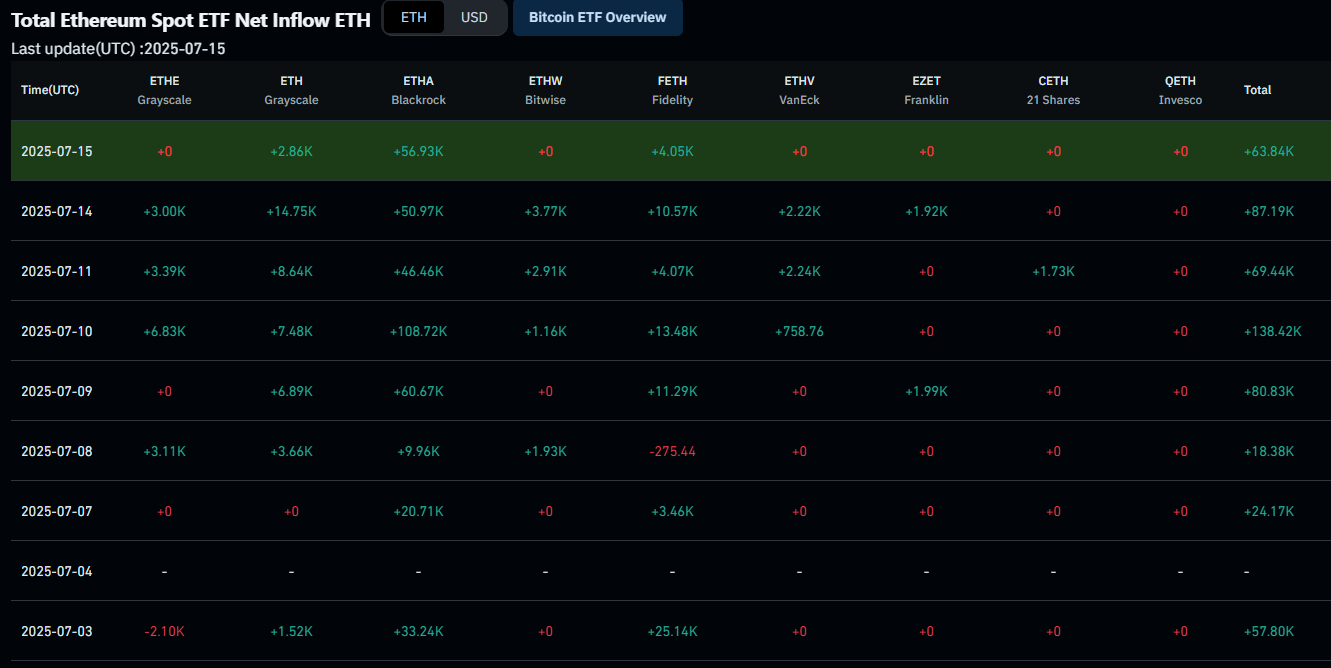Click the 2025-07-08 Fidelity -275.44 outflow value

click(x=672, y=451)
